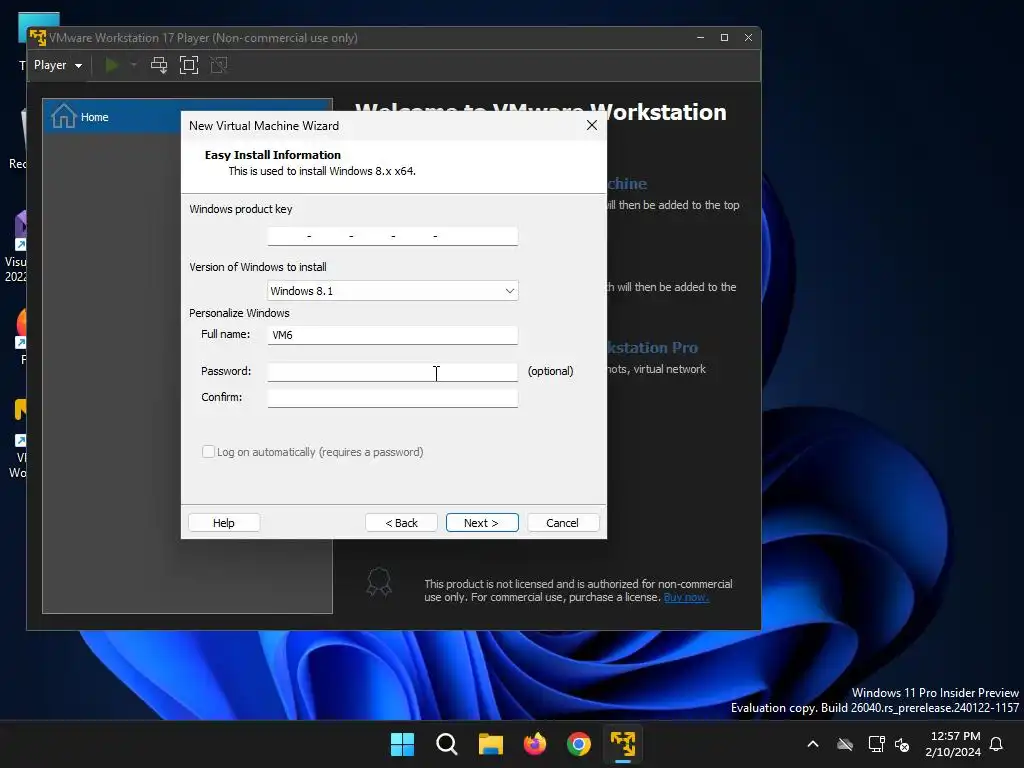Open the Windows 8.1 version dropdown
Viewport: 1024px width, 768px height.
[x=392, y=291]
